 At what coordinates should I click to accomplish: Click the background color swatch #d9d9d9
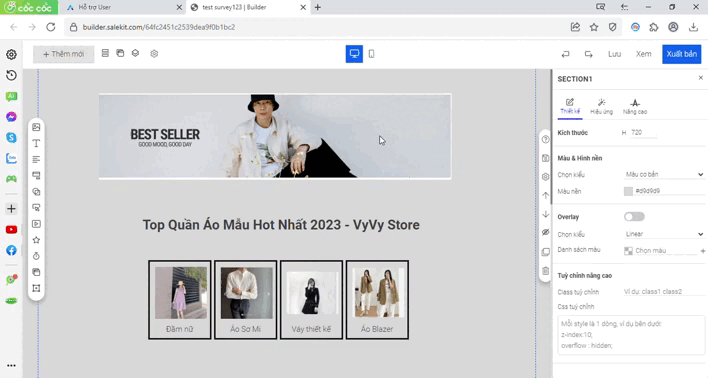click(628, 191)
